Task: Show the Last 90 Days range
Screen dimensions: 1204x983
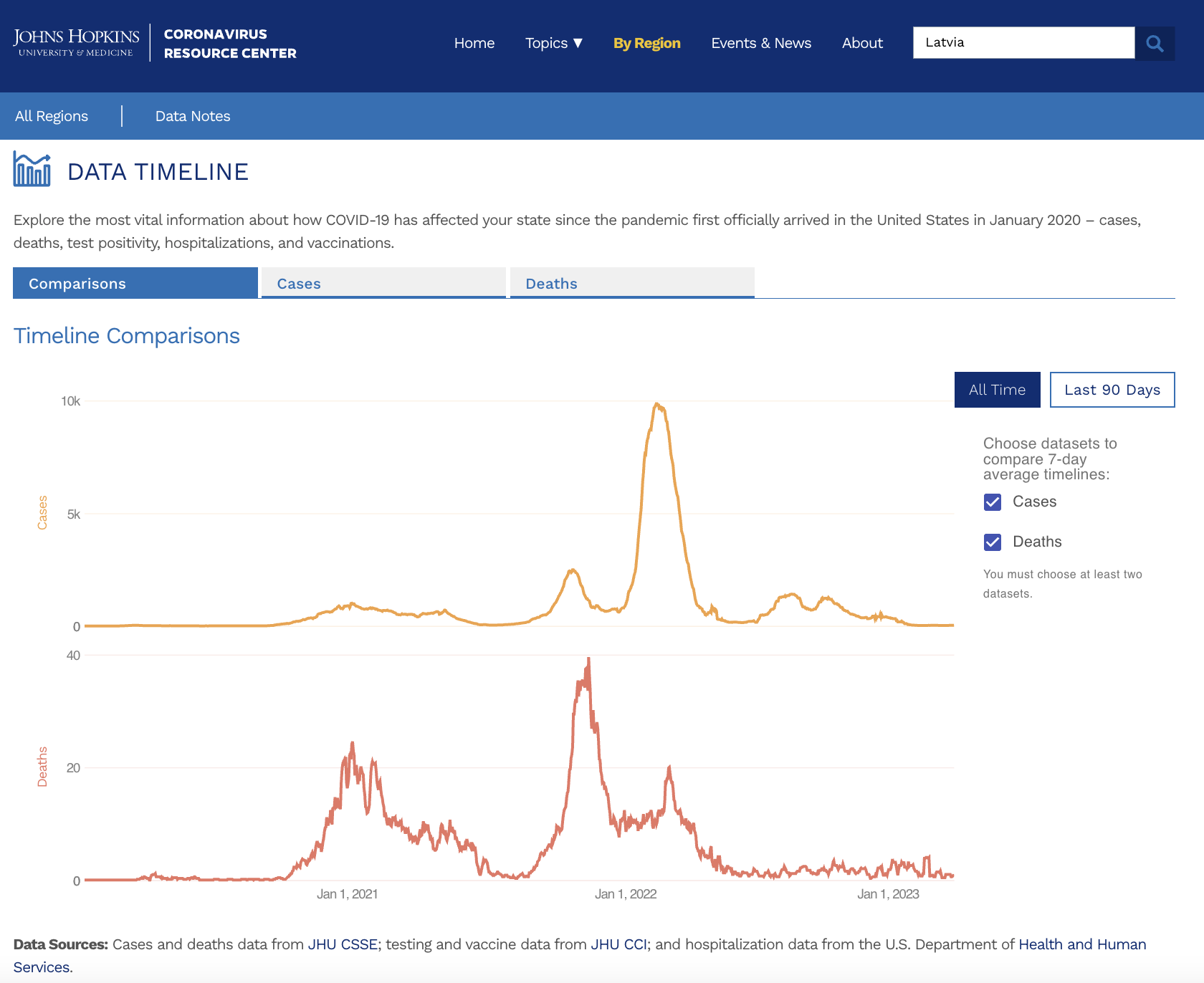Action: [1112, 390]
